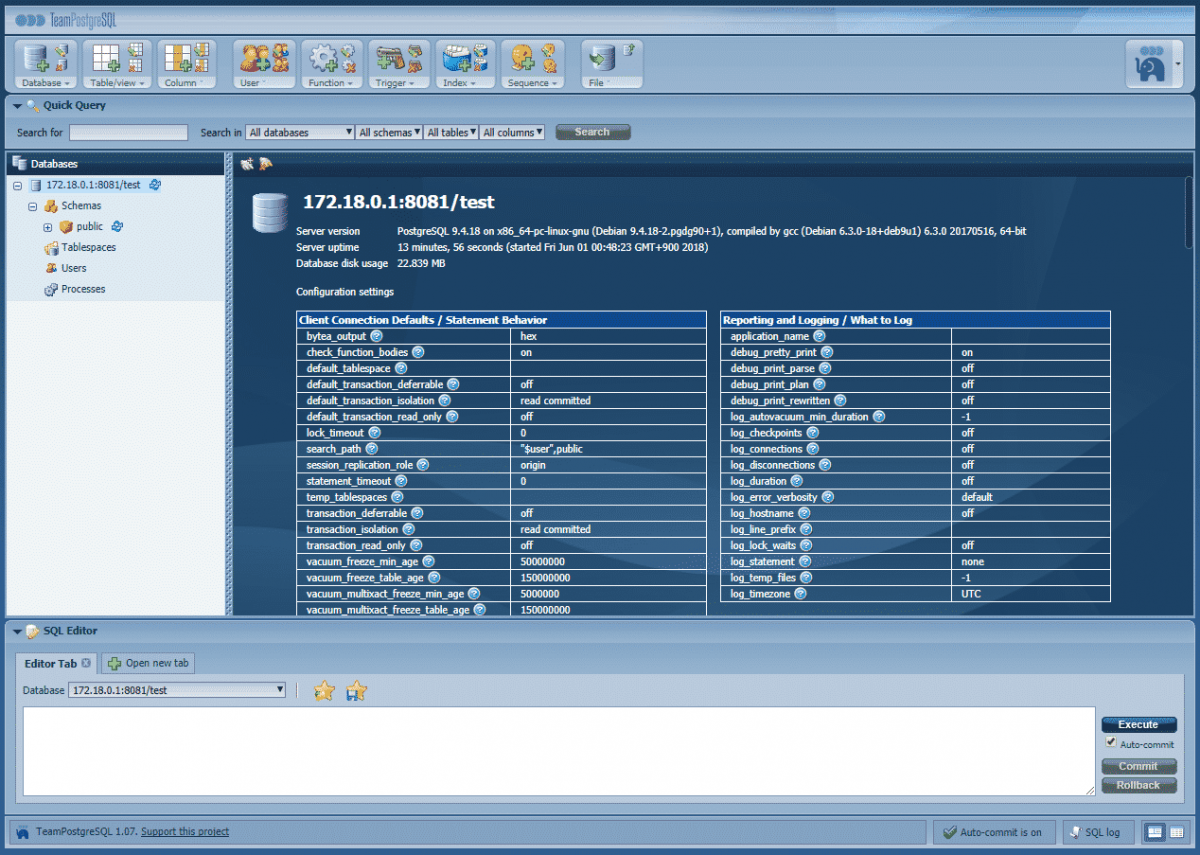Select Users in the tree
The width and height of the screenshot is (1200, 855).
pos(74,268)
